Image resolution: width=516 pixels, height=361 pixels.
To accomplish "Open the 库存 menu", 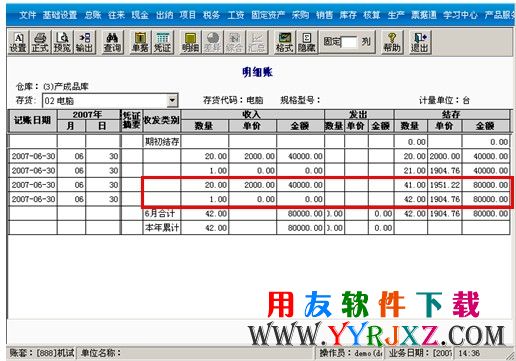I will [x=348, y=15].
